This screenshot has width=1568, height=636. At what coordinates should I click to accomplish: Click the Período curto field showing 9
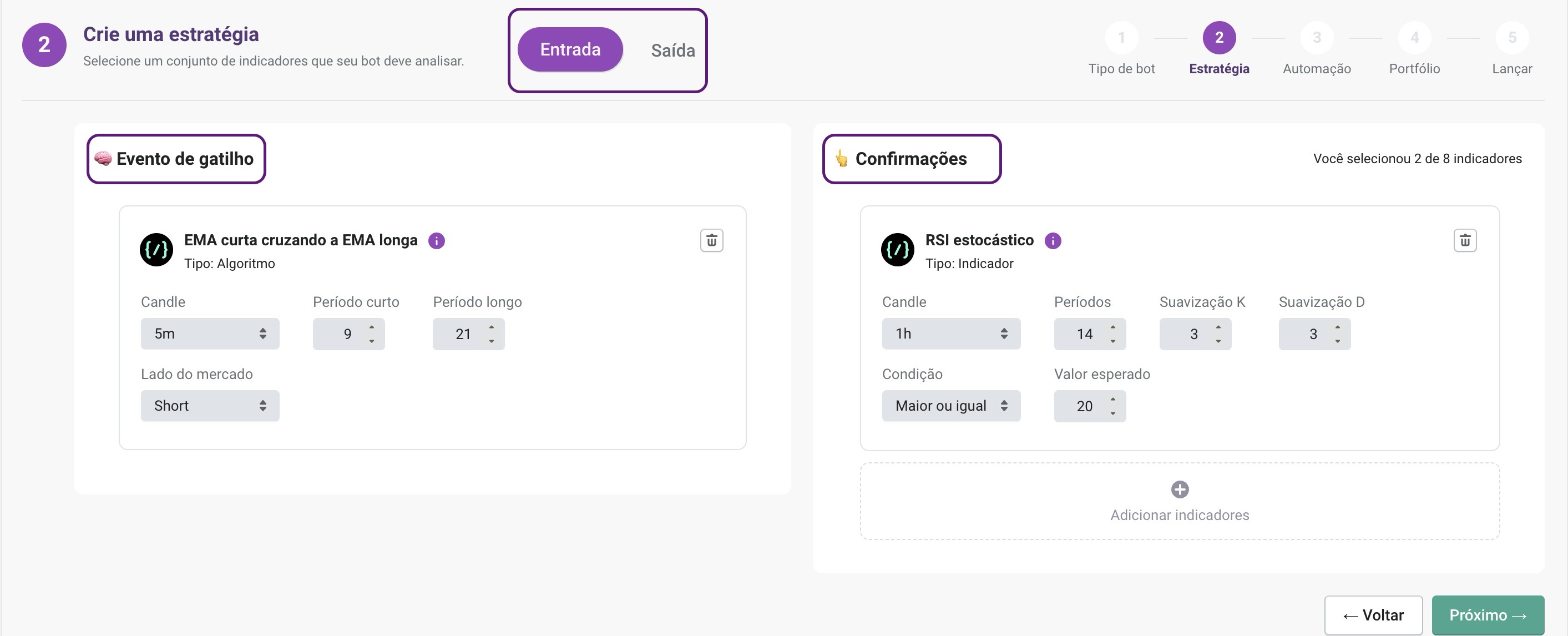tap(349, 334)
